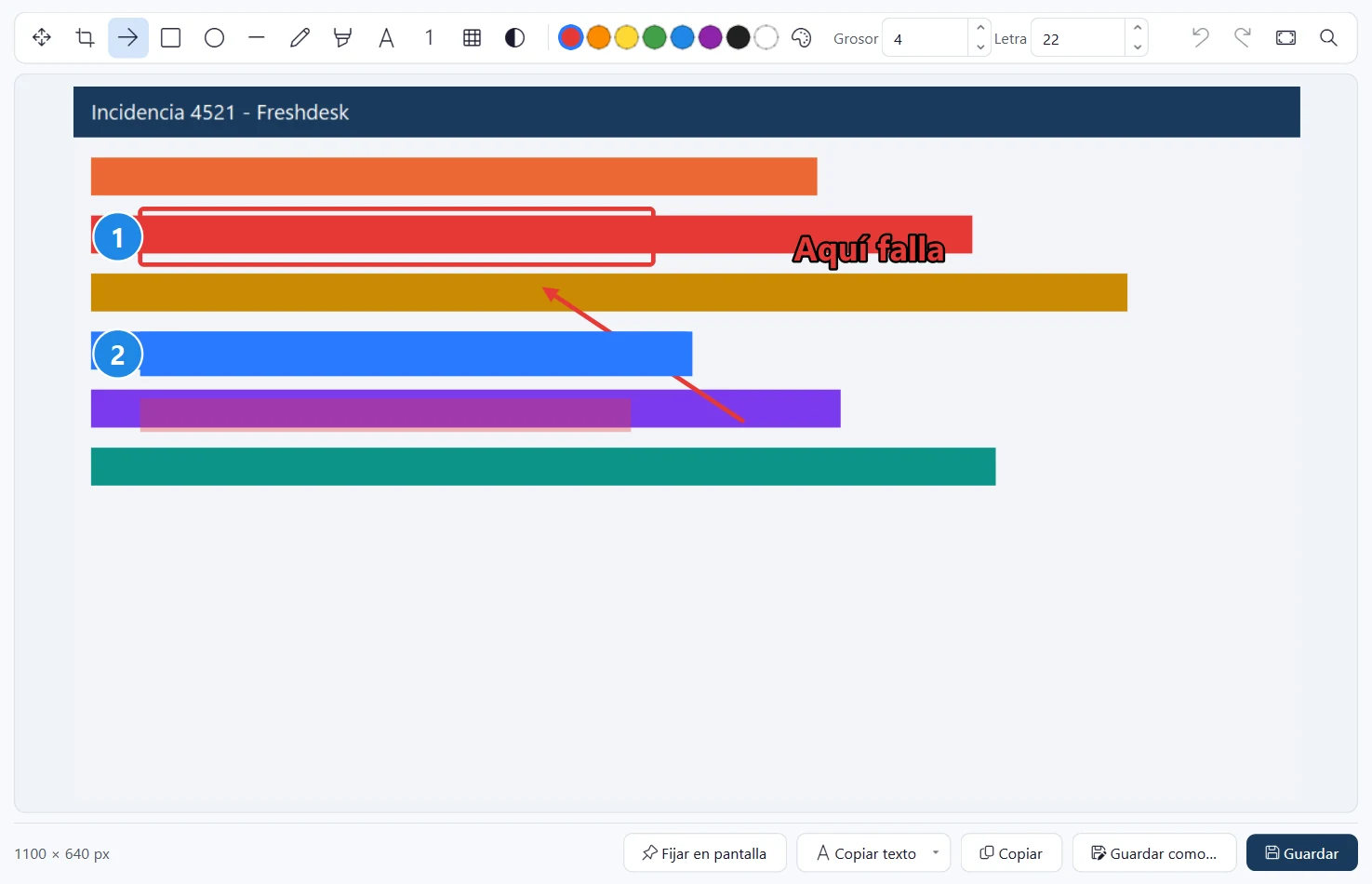Pick the red color swatch
The height and width of the screenshot is (884, 1372).
point(571,38)
